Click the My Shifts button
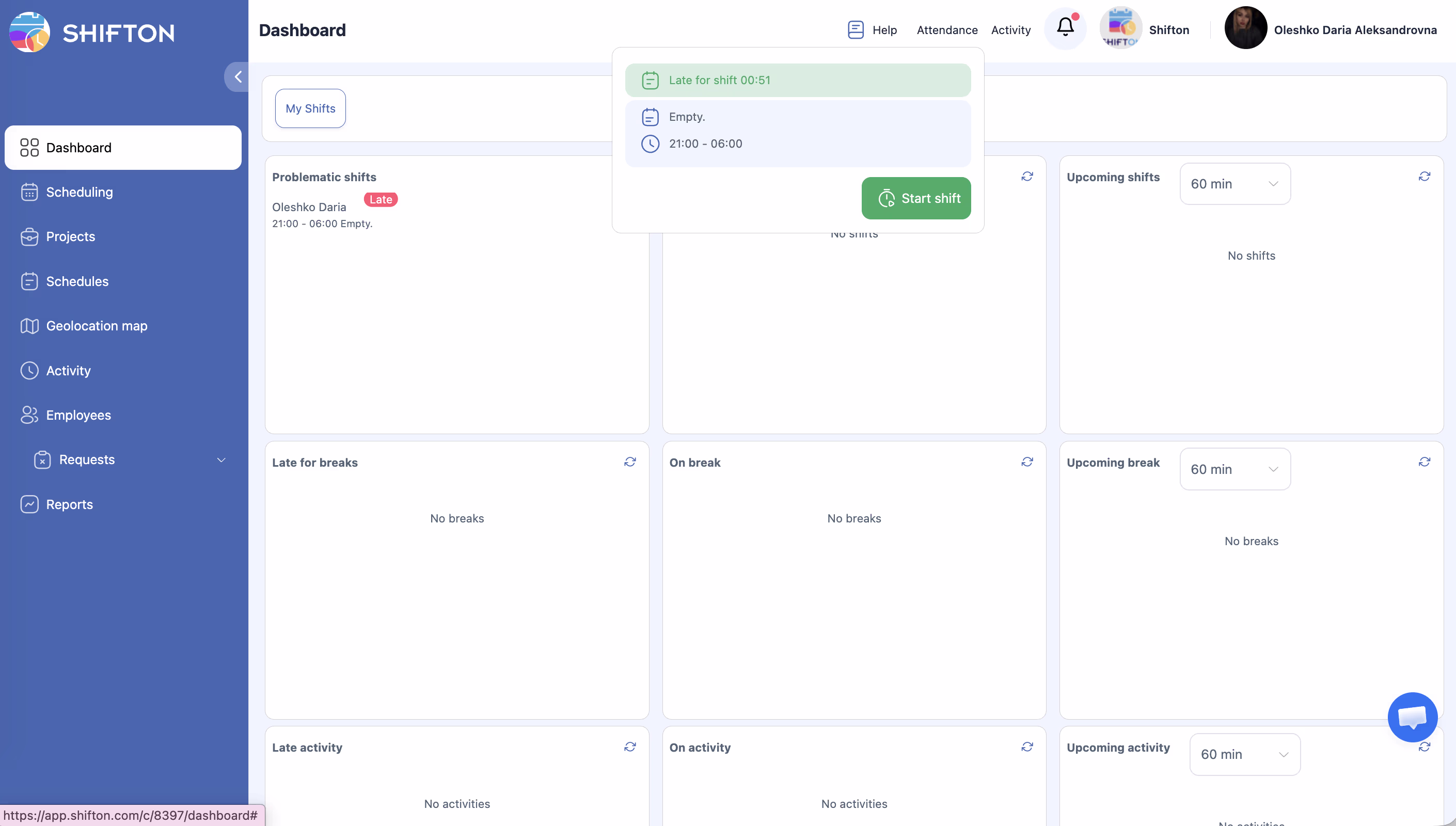Image resolution: width=1456 pixels, height=826 pixels. [x=310, y=108]
